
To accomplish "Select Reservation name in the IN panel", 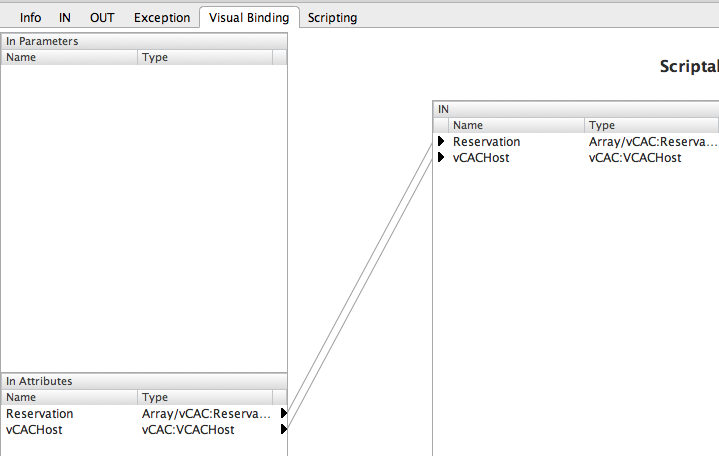I will tap(486, 142).
